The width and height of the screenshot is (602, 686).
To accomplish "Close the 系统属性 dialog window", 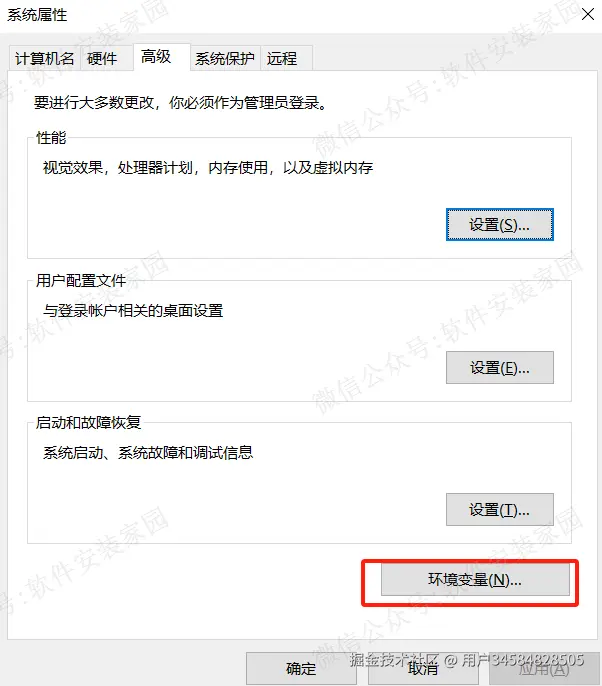I will tap(588, 14).
